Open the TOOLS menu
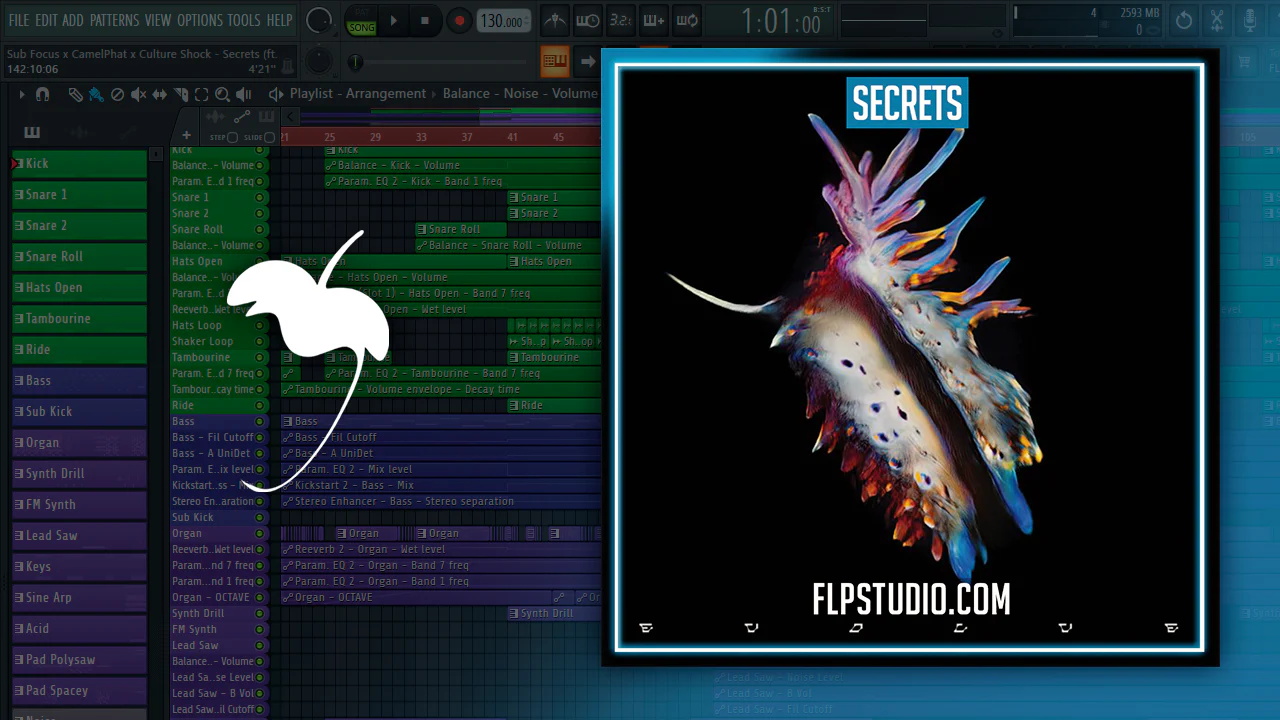The image size is (1280, 720). click(x=244, y=20)
